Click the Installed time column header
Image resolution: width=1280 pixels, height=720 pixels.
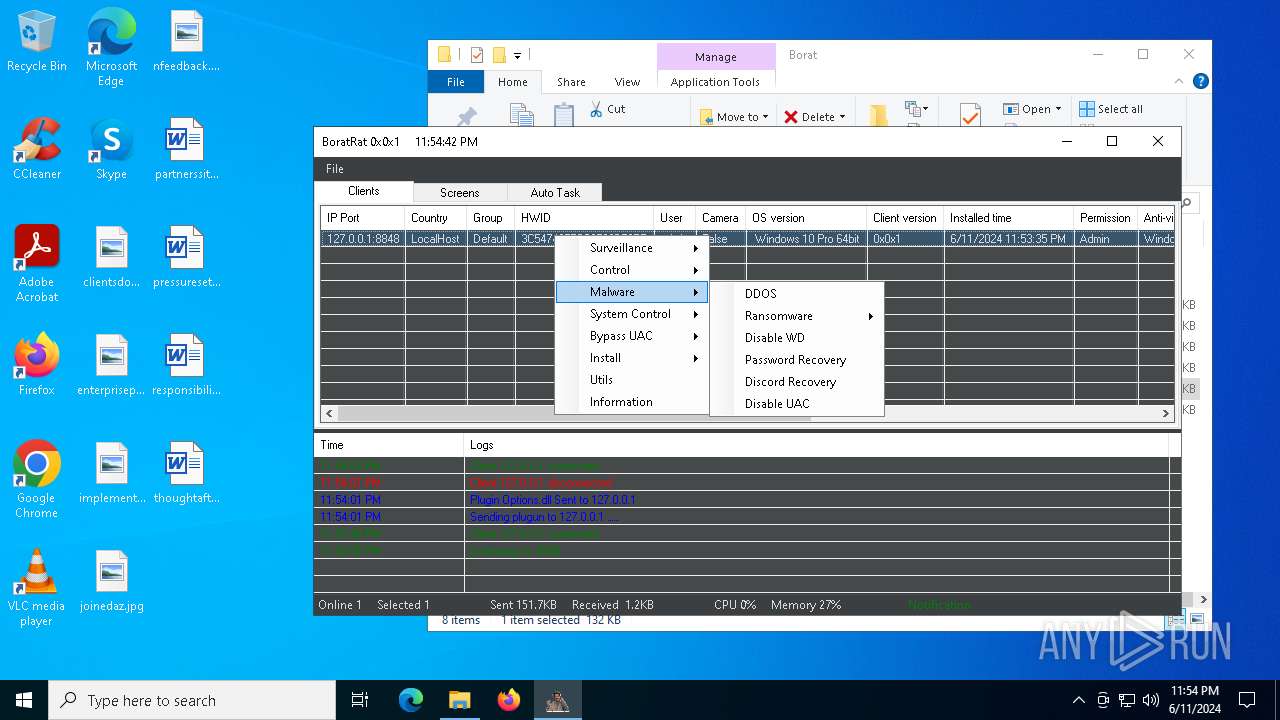[1008, 218]
